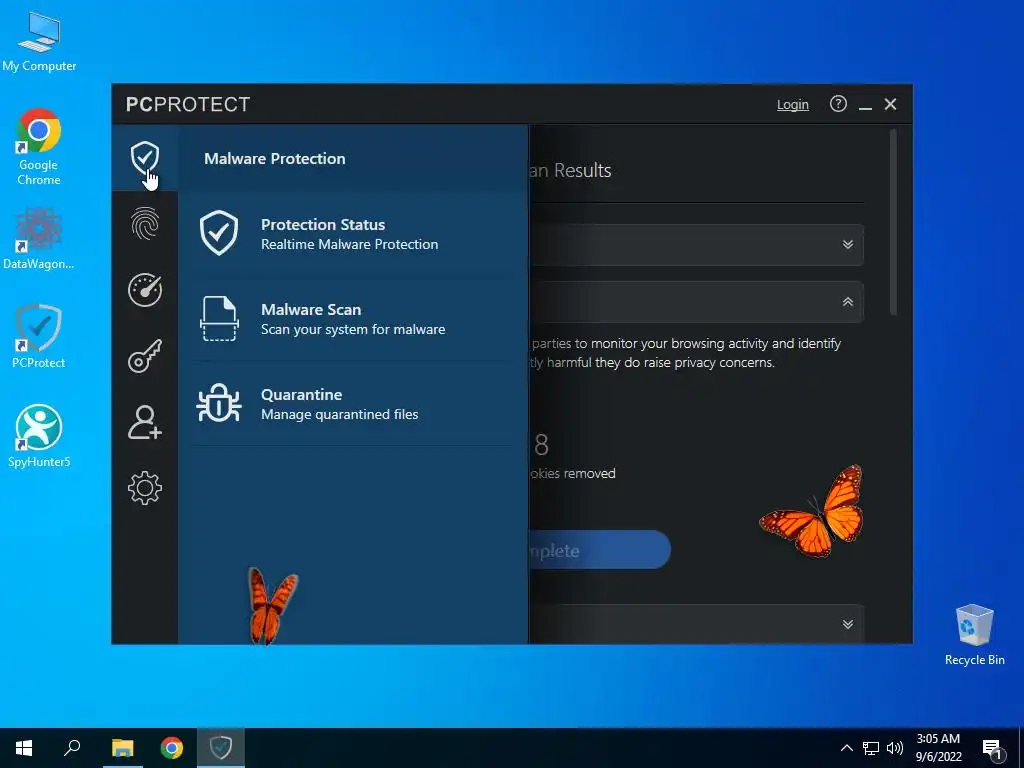
Task: Click the PCProtect window scrollbar
Action: 893,222
